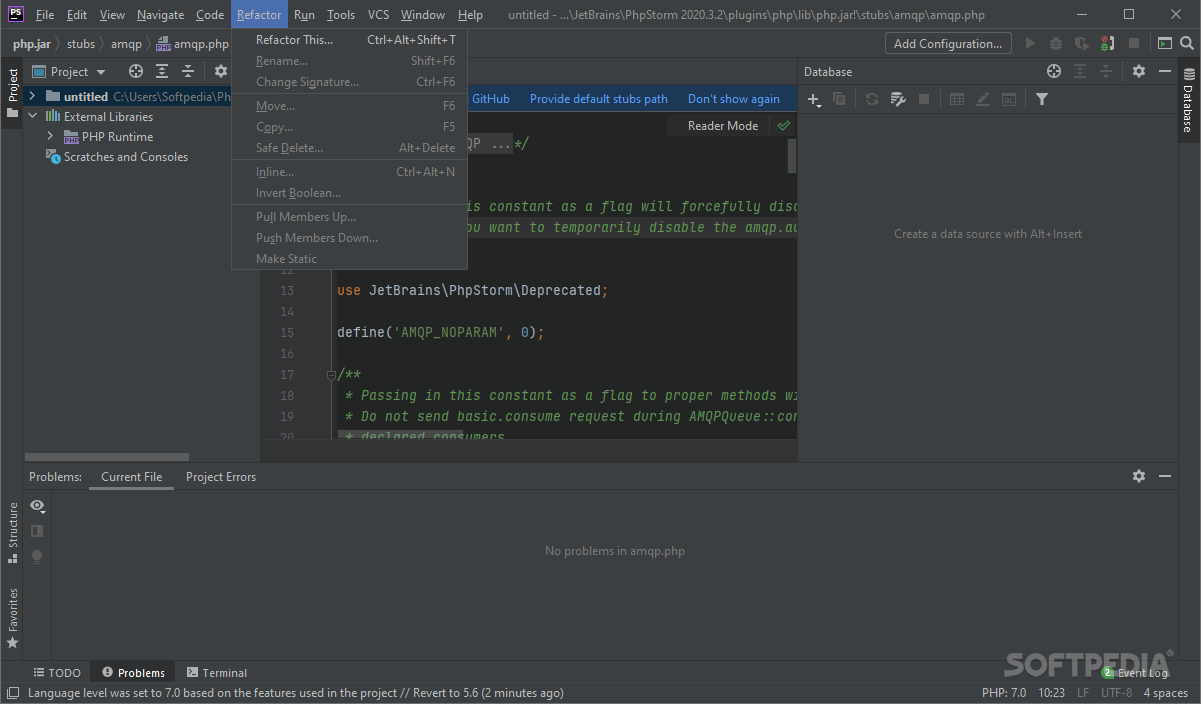Toggle fold at line 17 docblock
This screenshot has height=704, width=1201.
click(331, 375)
